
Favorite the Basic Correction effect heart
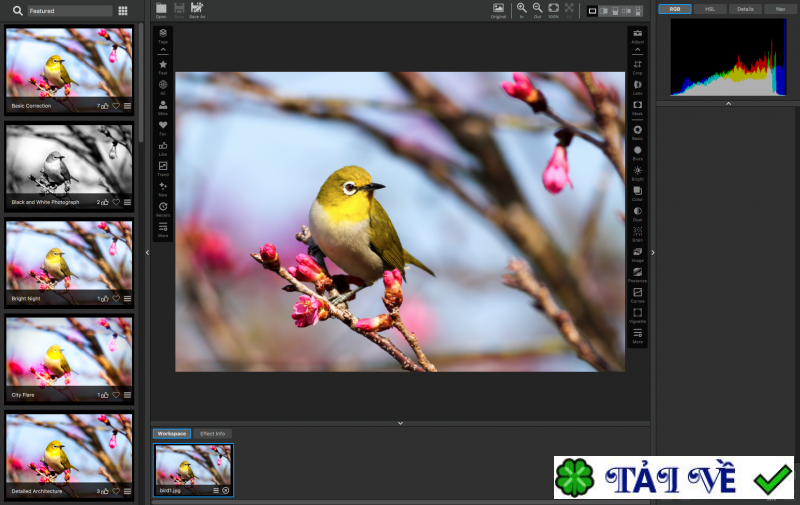(116, 106)
